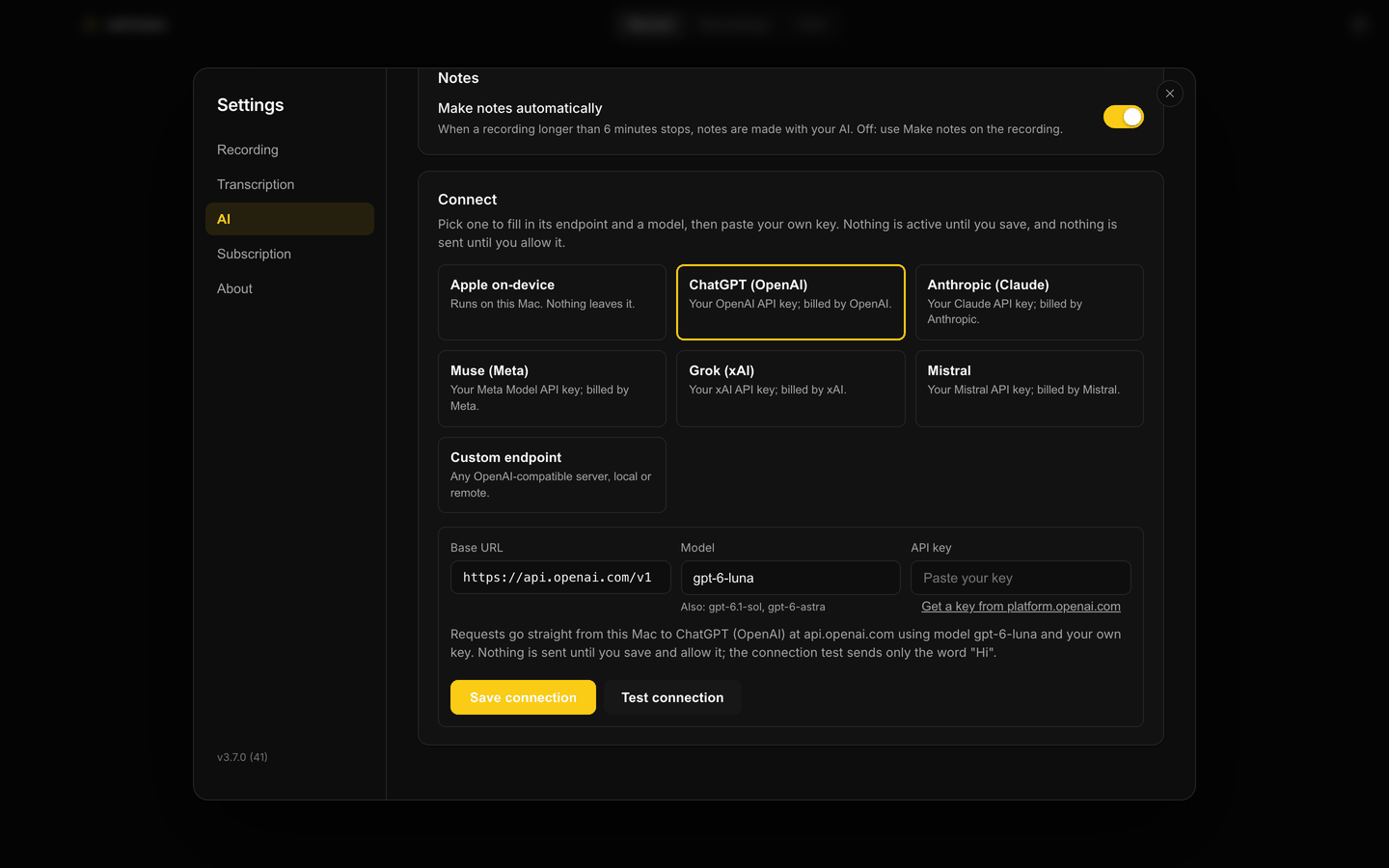Screen dimensions: 1389x868
Task: Choose the Apple on-device provider card
Action: click(x=552, y=302)
